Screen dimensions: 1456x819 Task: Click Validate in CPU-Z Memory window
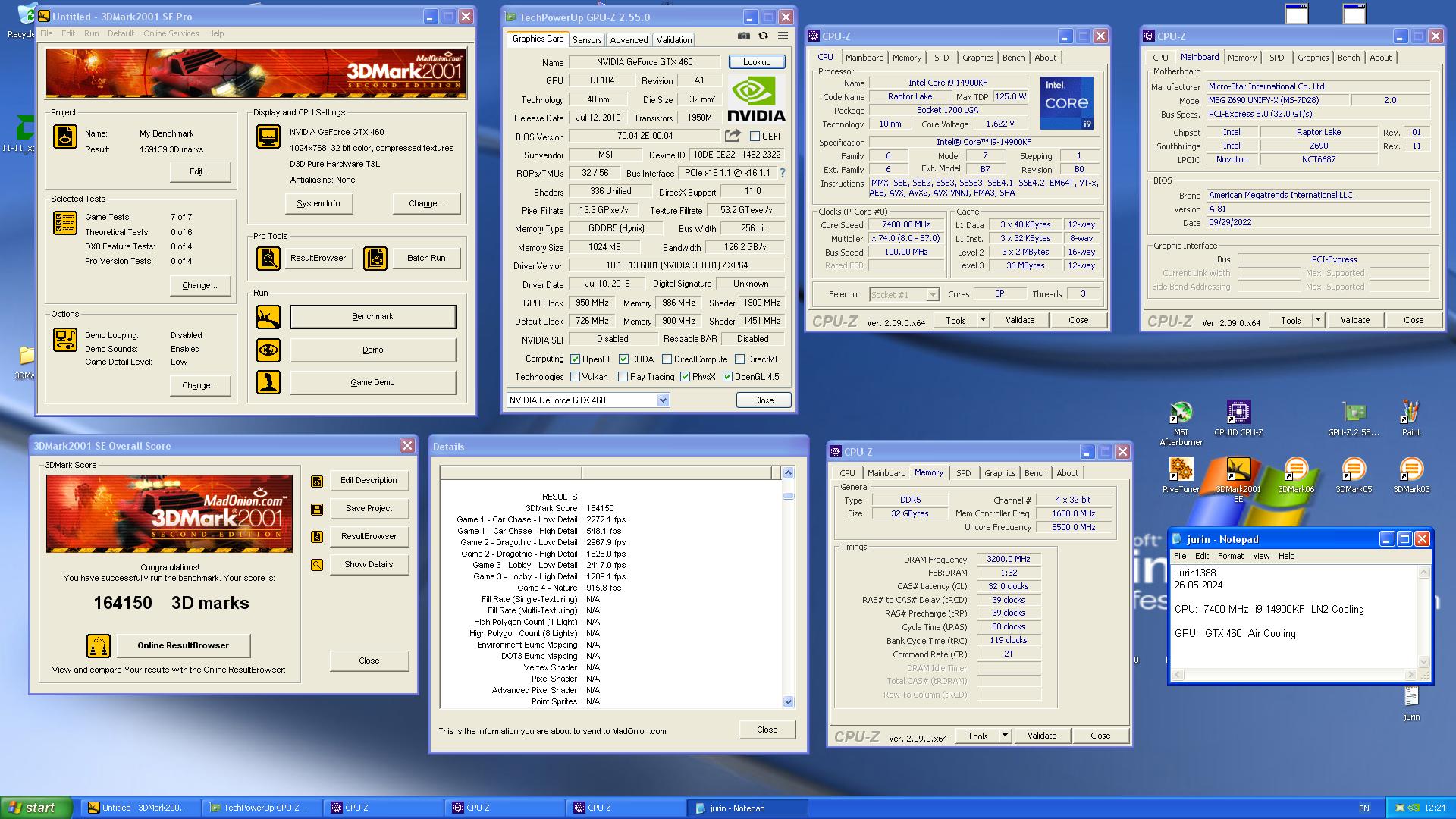pyautogui.click(x=1041, y=736)
